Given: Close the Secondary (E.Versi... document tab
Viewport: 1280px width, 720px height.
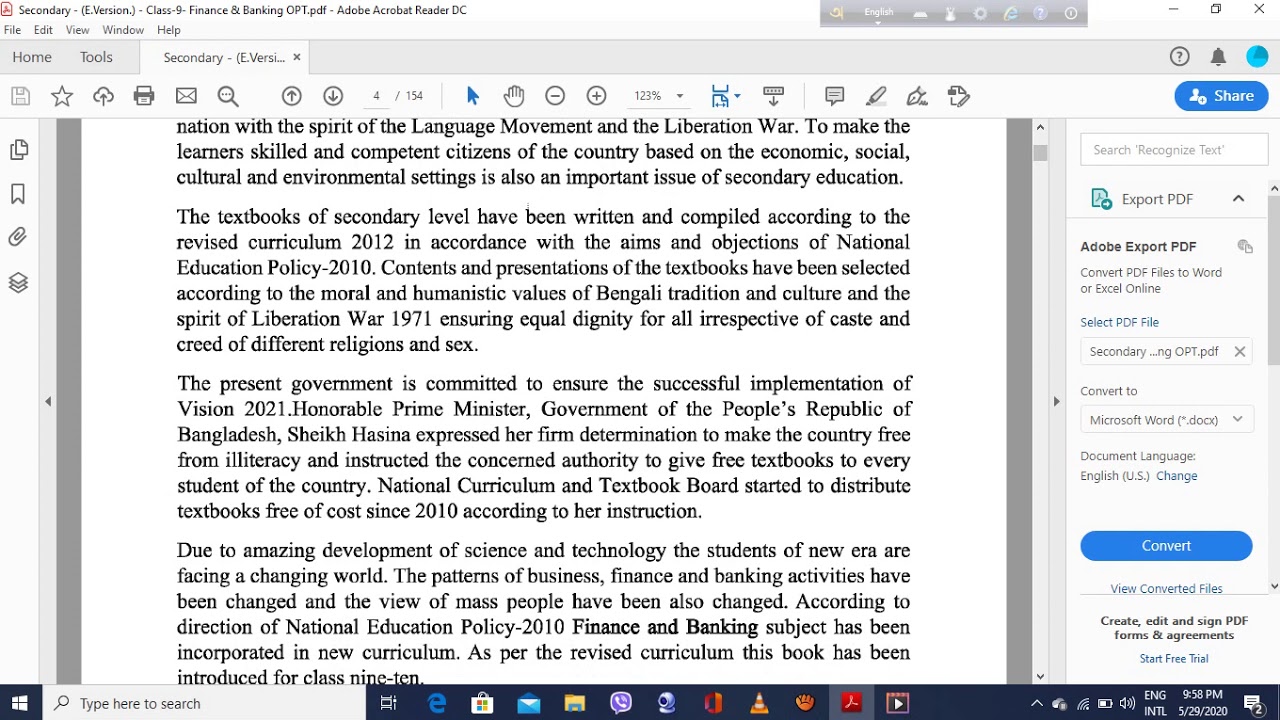Looking at the screenshot, I should (x=296, y=57).
